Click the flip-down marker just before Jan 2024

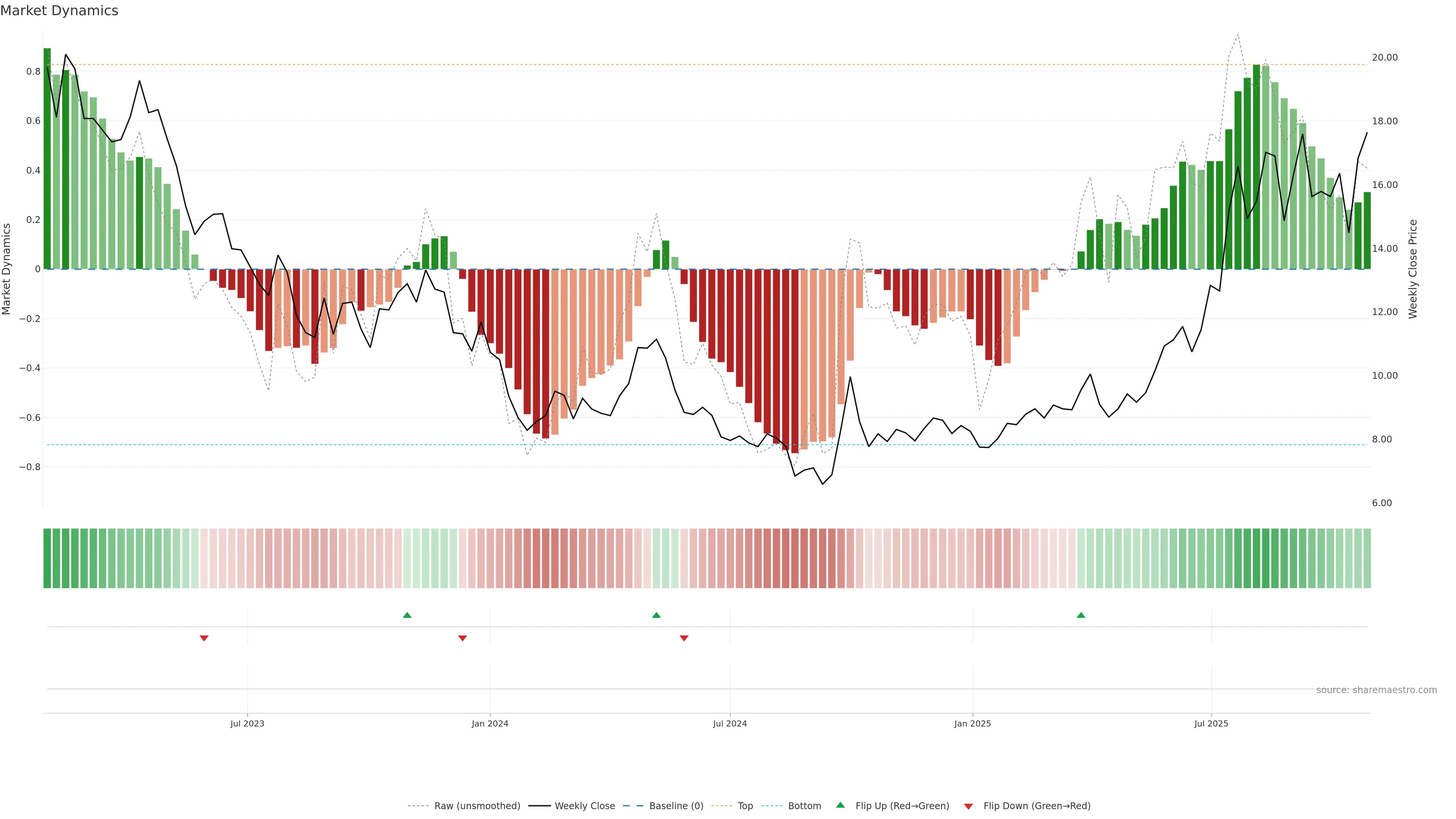462,638
